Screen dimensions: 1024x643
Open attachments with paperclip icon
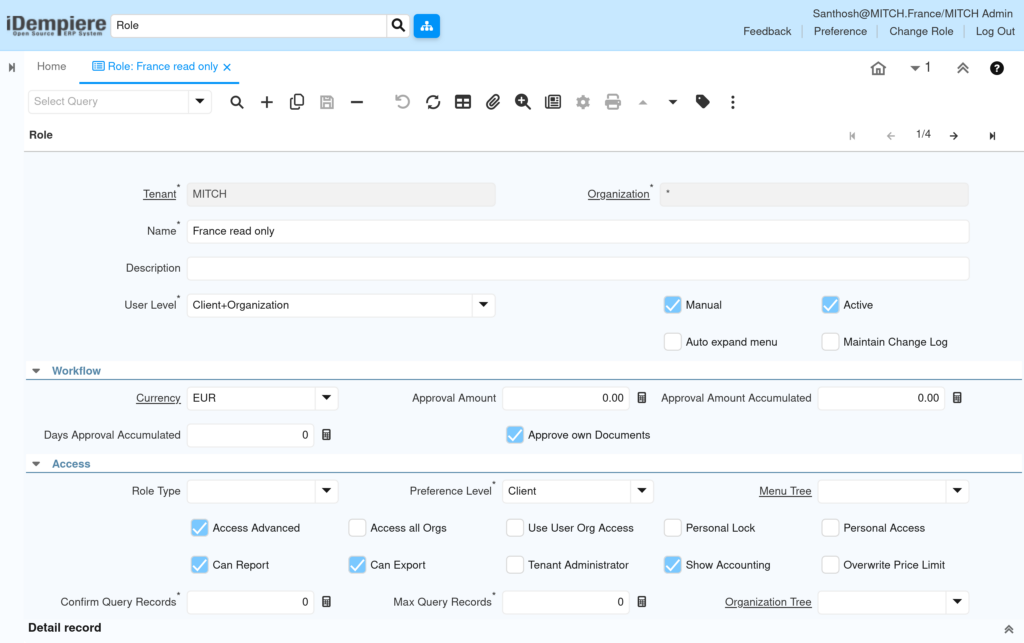pos(492,102)
